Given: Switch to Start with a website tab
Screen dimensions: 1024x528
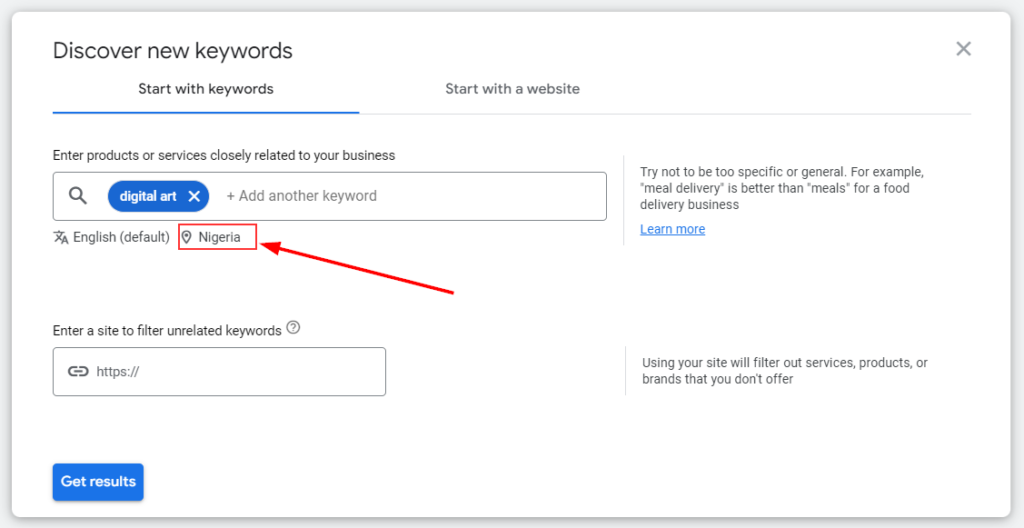Looking at the screenshot, I should (513, 89).
